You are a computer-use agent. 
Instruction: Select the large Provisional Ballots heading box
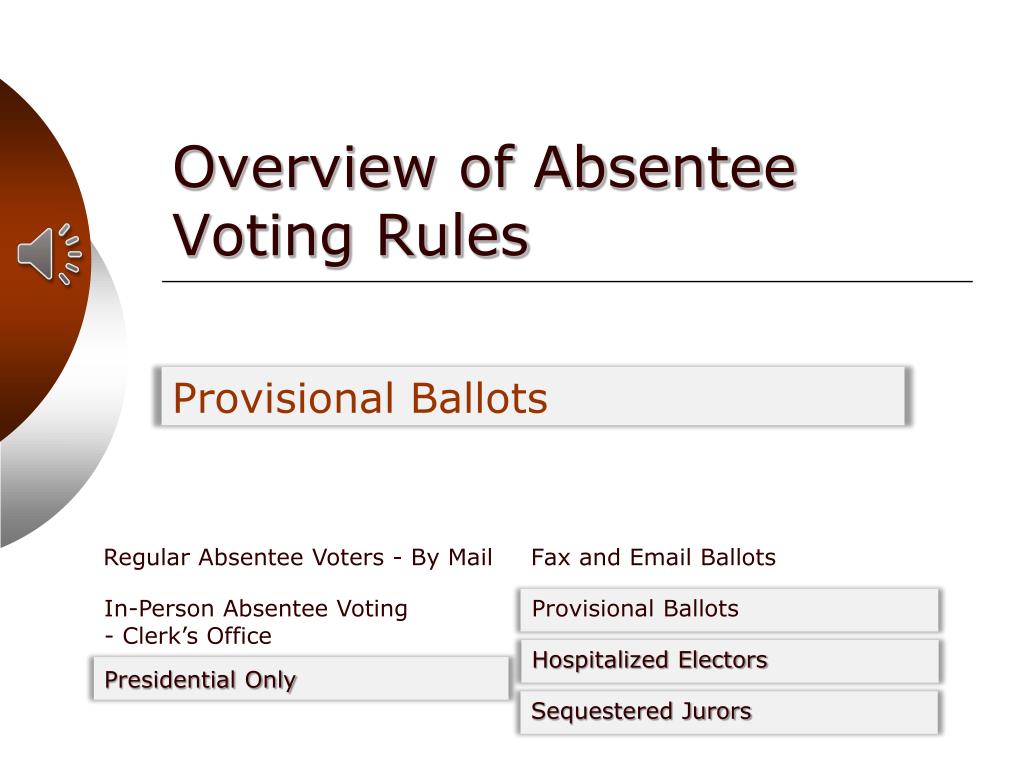click(x=532, y=396)
